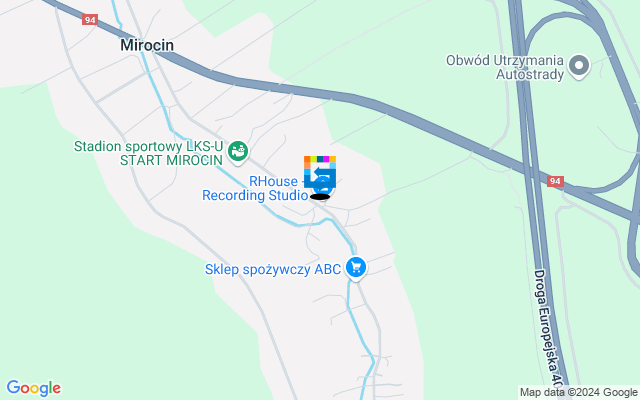Click the route 94 shield near Mirocin

coord(90,20)
